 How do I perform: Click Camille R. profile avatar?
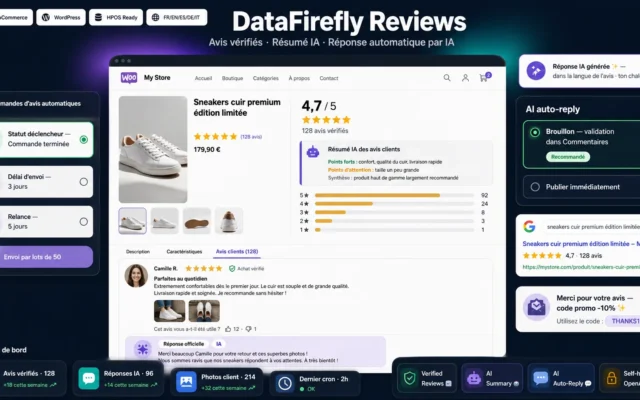(x=136, y=276)
